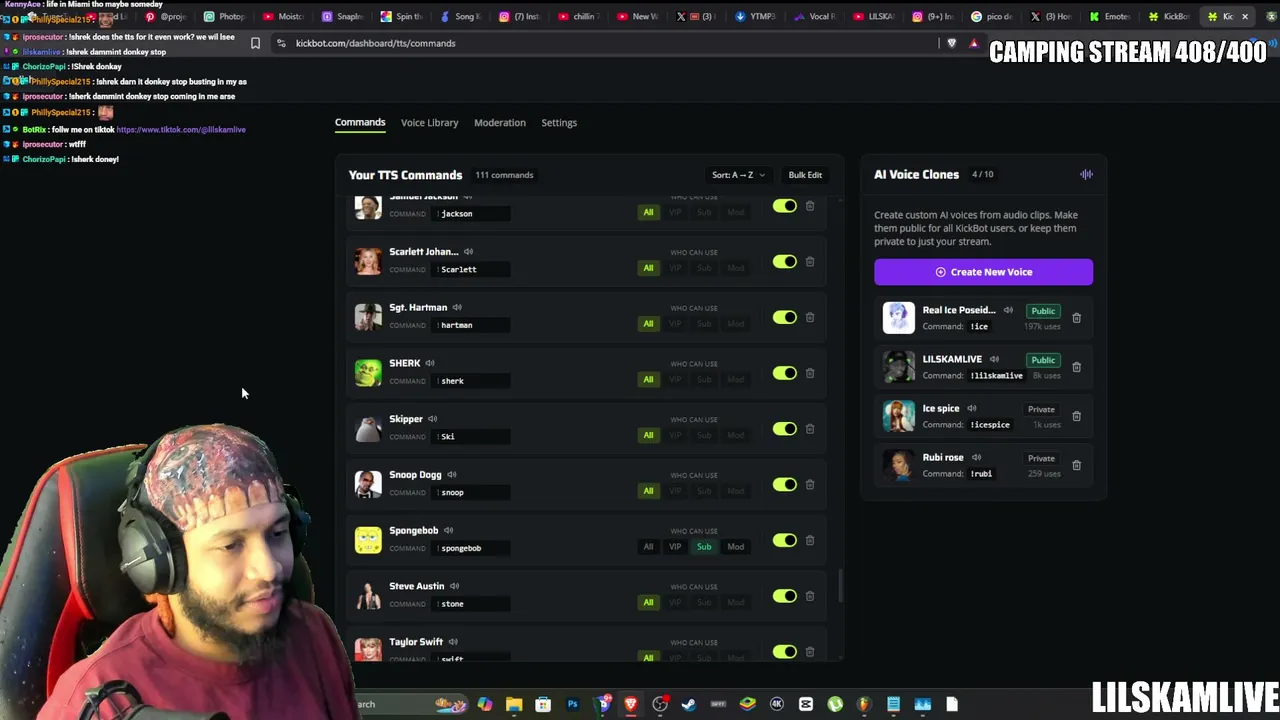The image size is (1280, 720).
Task: Open the Settings tab
Action: point(559,123)
